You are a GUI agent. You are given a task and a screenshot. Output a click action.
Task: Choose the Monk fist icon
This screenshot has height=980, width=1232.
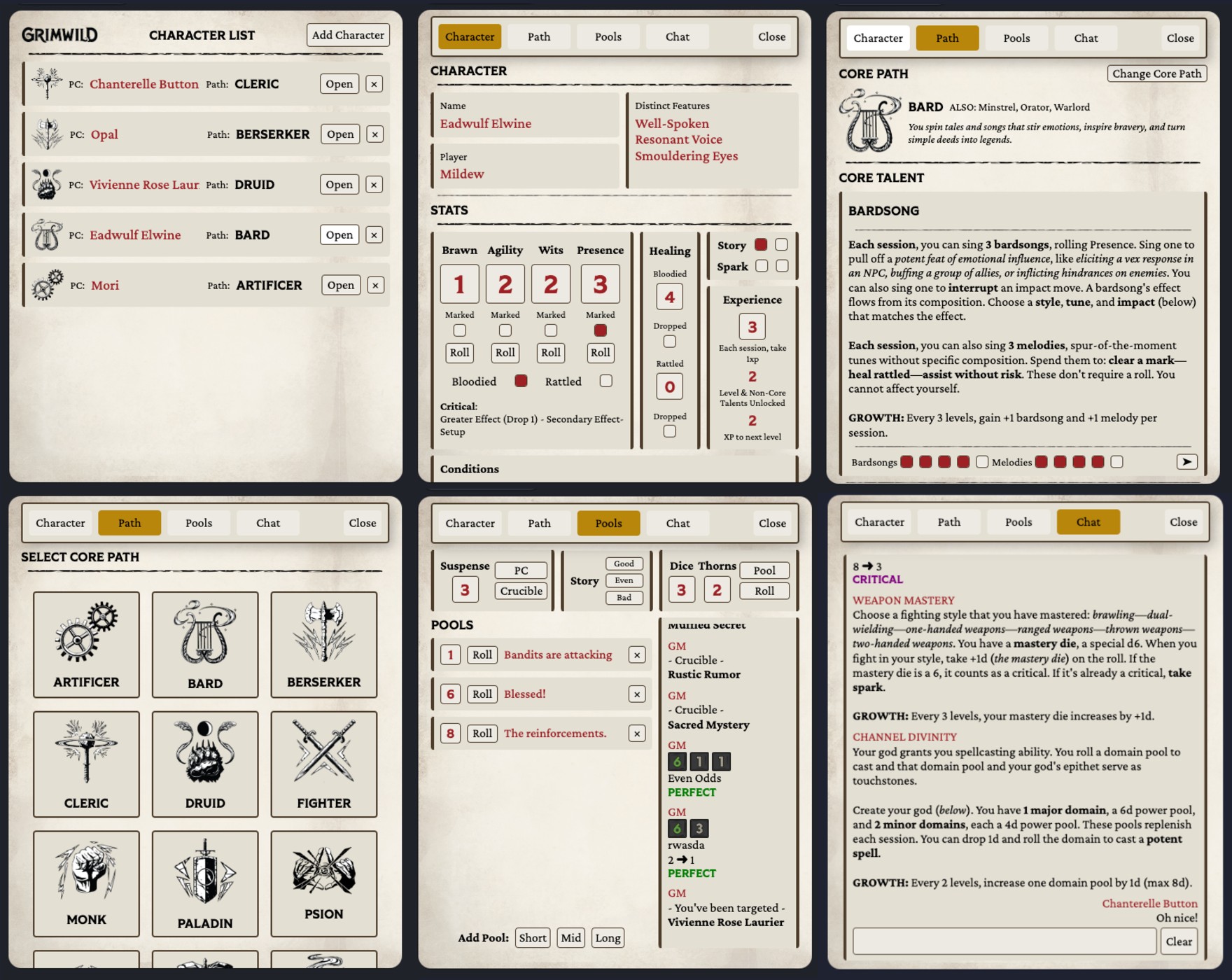86,871
